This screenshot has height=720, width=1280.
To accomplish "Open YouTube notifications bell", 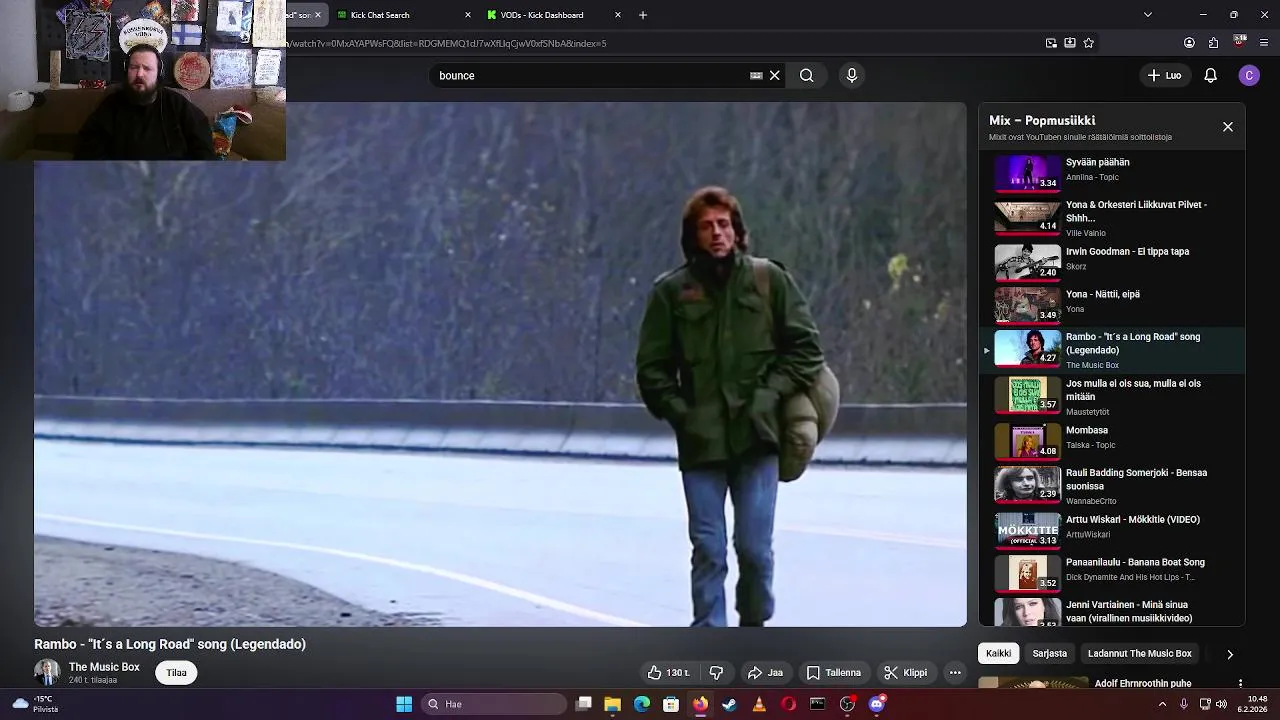I will (1210, 75).
